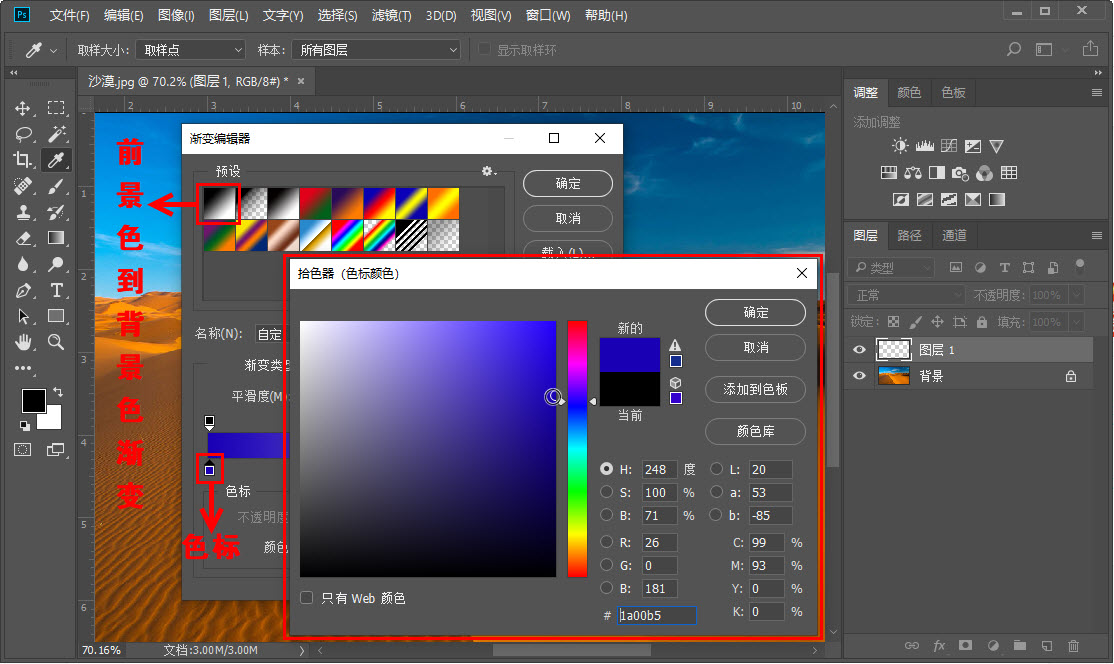Delete layer using trash icon
This screenshot has width=1114, height=664.
(1073, 646)
